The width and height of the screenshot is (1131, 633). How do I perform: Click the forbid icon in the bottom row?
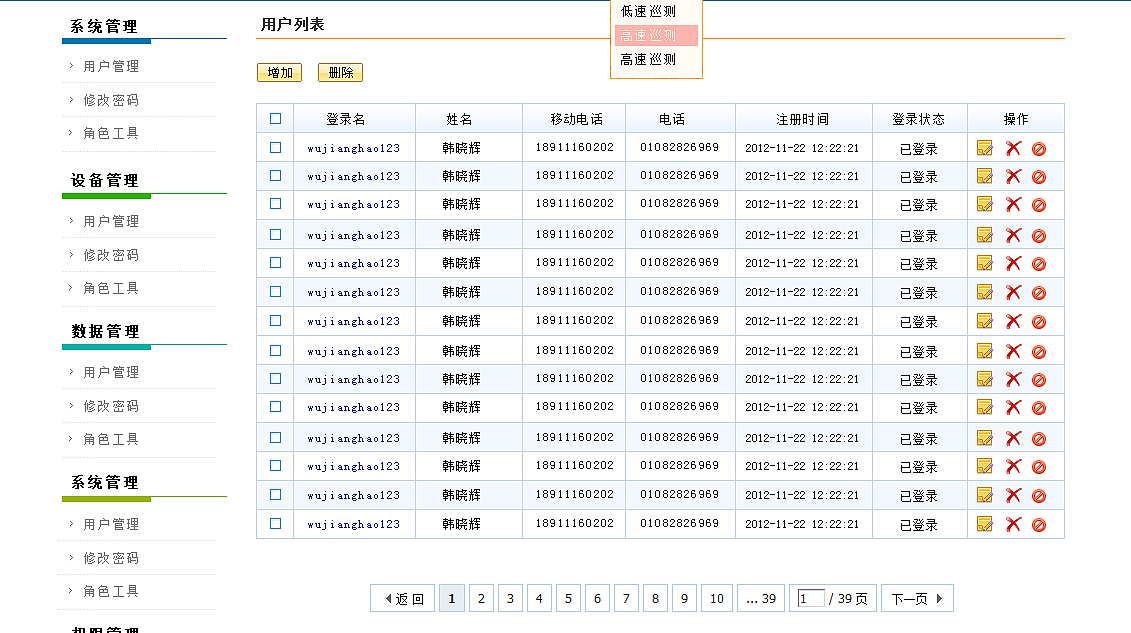[x=1039, y=524]
